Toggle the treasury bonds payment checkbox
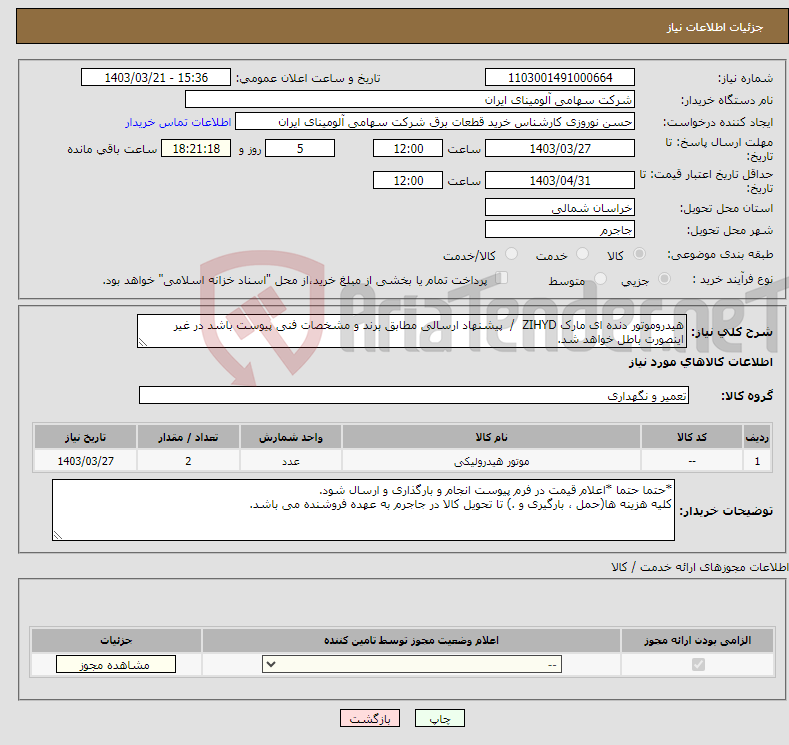Screen dimensions: 789x745 pos(502,278)
